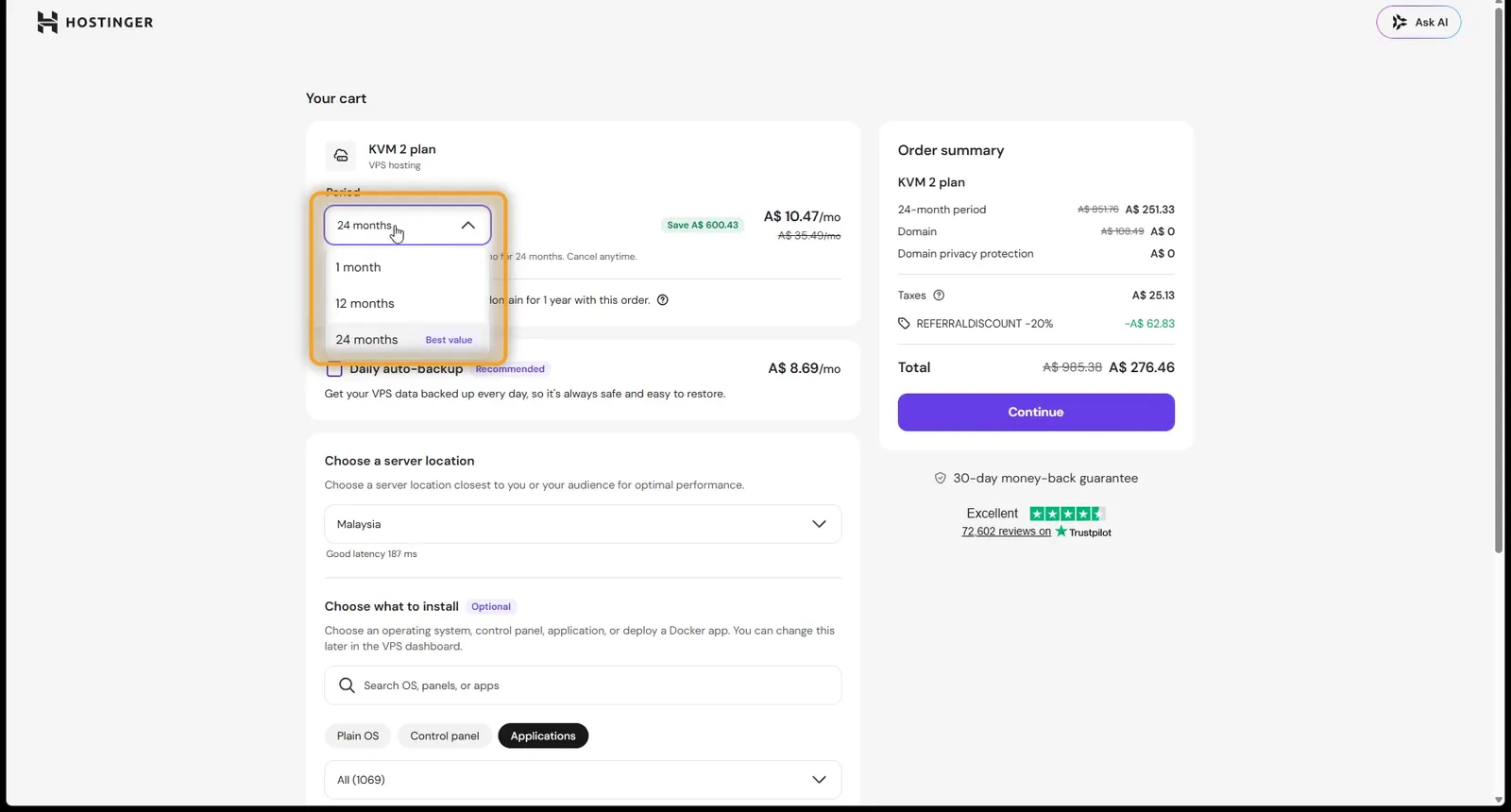
Task: Click the A$ 8.69/mo backup price
Action: pyautogui.click(x=805, y=368)
